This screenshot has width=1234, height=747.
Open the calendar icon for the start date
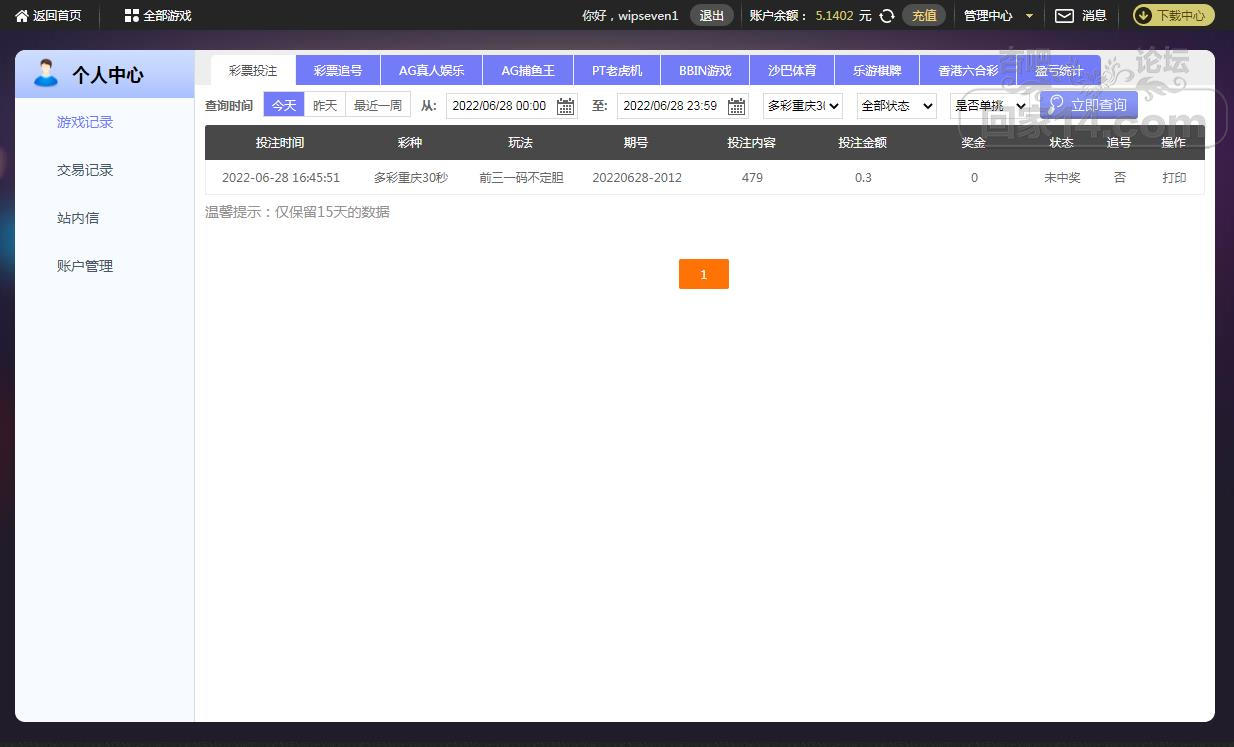pyautogui.click(x=565, y=106)
